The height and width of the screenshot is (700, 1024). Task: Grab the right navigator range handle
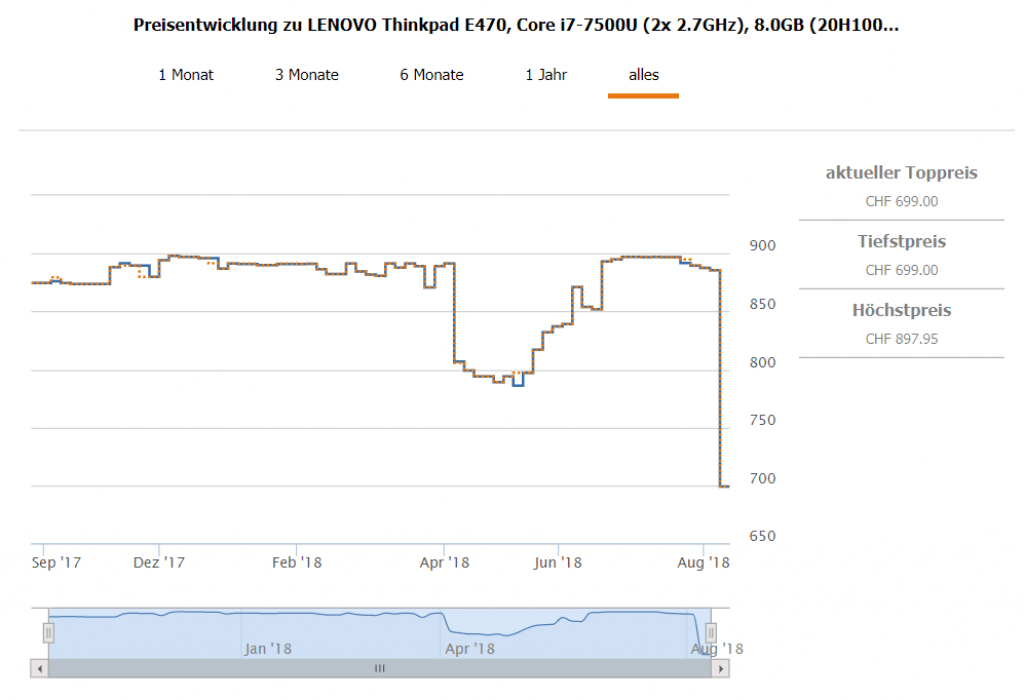pos(711,633)
